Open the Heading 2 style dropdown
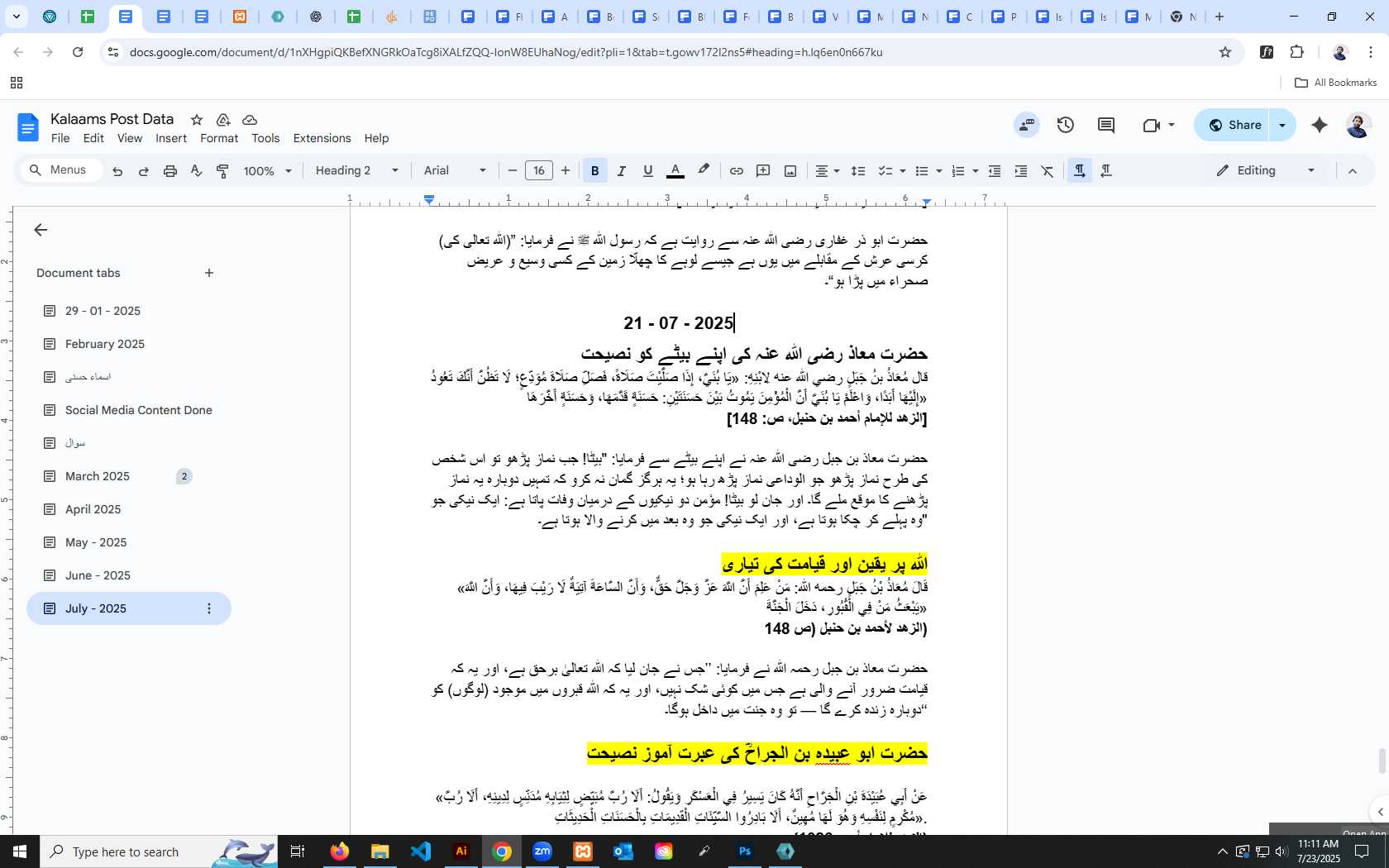The image size is (1389, 868). pyautogui.click(x=357, y=171)
